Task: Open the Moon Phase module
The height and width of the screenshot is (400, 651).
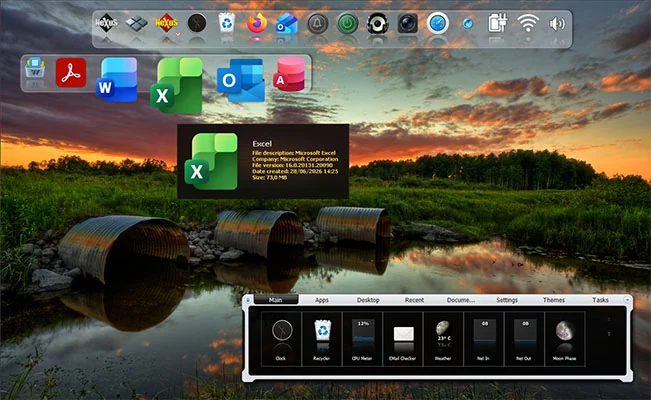Action: coord(565,339)
